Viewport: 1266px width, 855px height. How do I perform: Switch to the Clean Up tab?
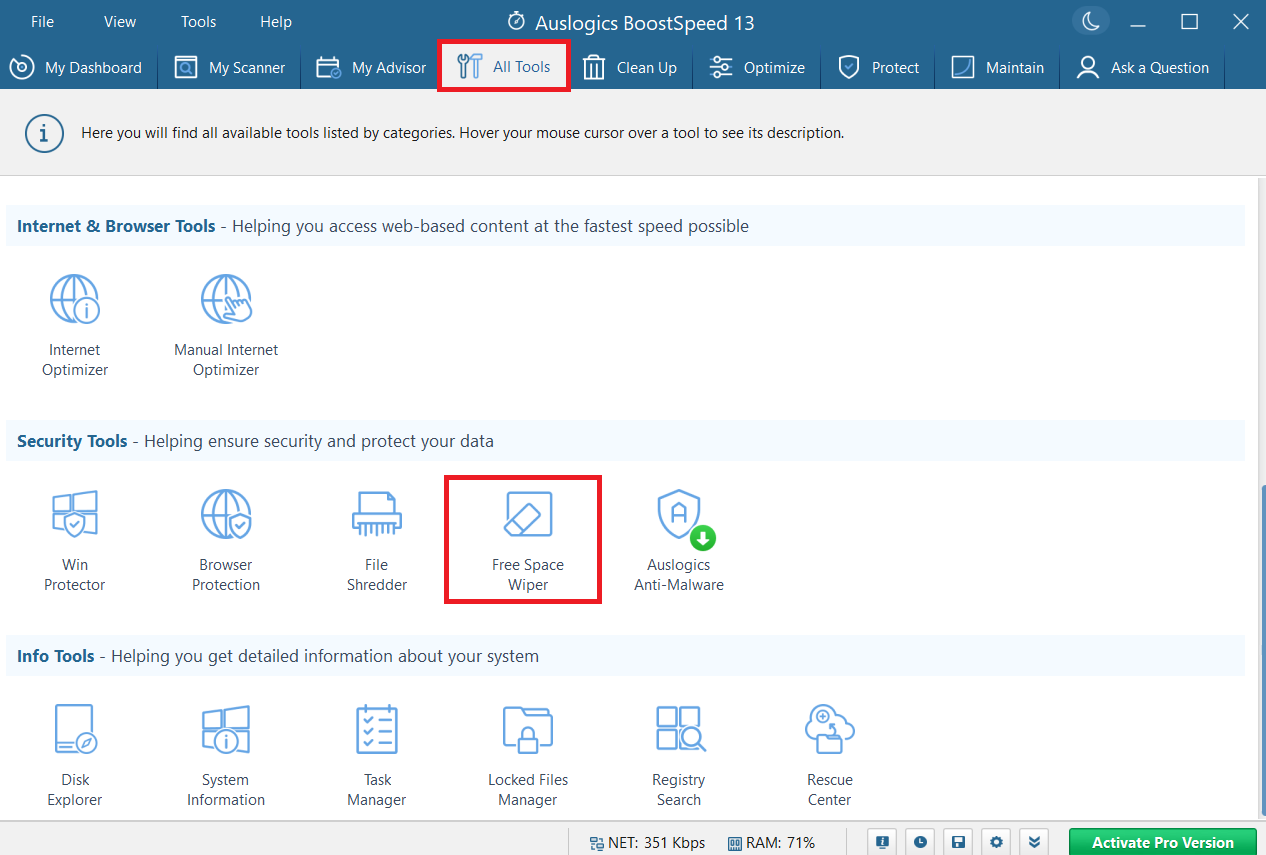(x=630, y=67)
